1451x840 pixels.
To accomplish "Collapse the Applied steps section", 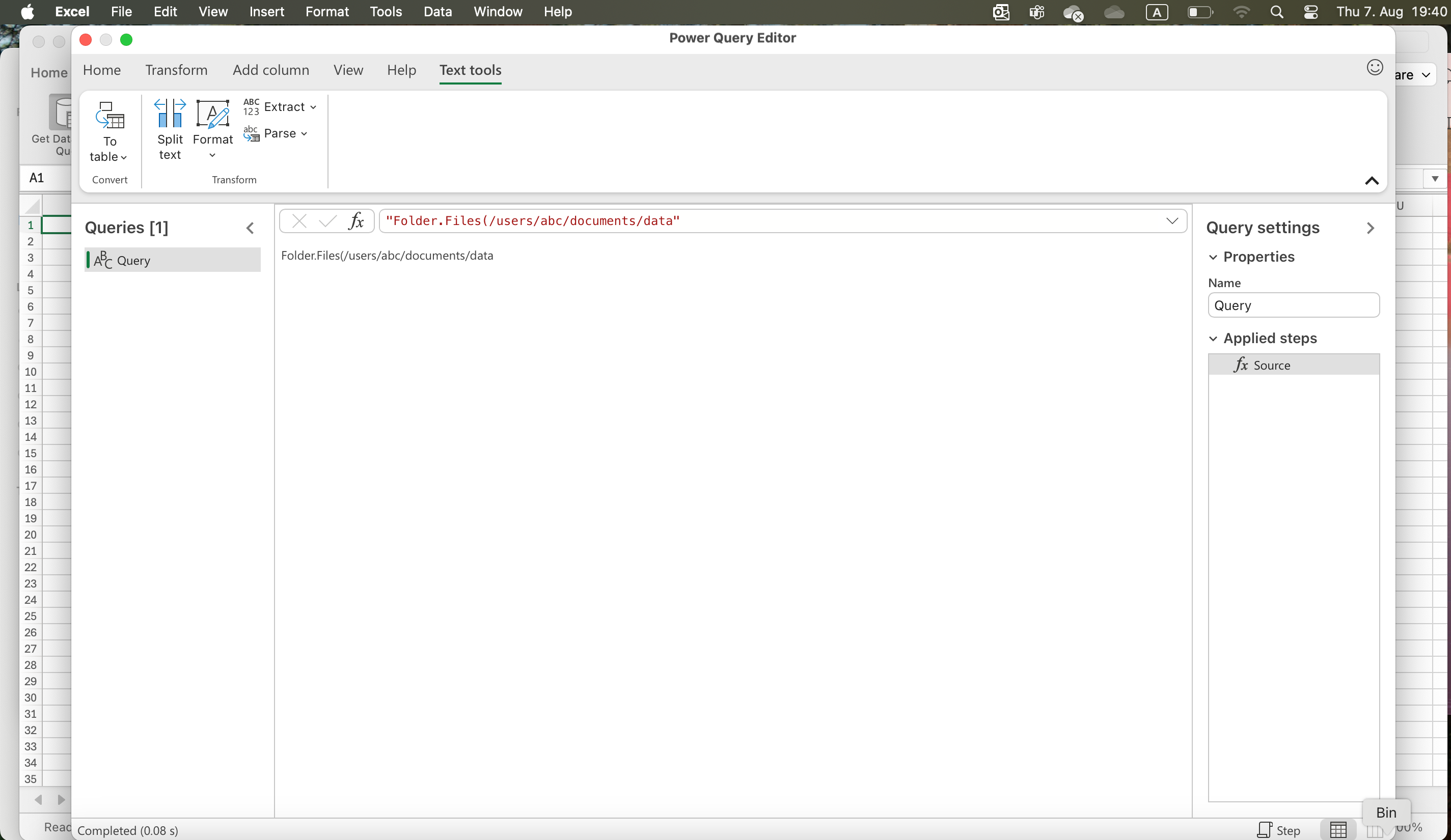I will click(1213, 339).
